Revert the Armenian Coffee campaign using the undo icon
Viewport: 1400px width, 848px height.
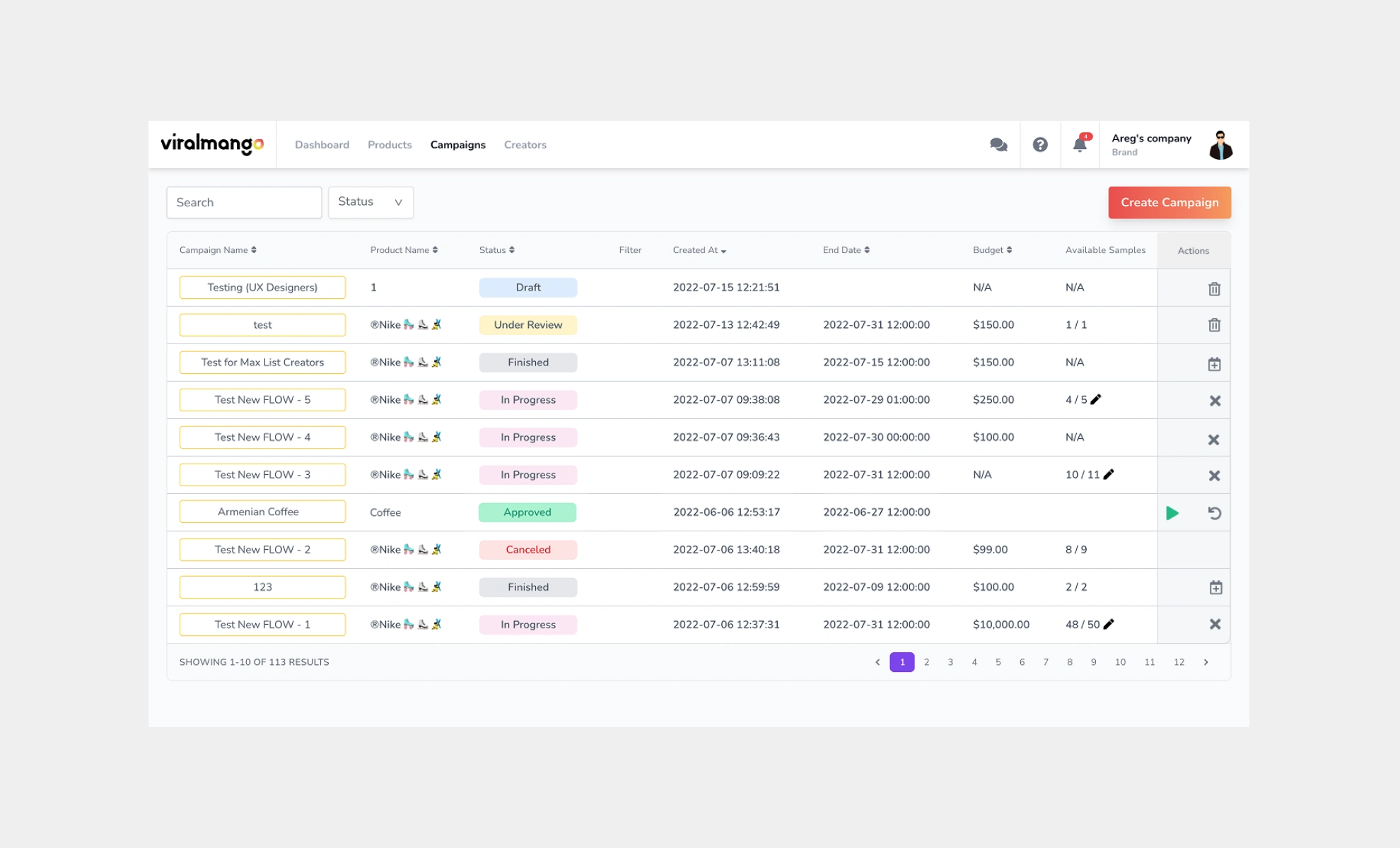coord(1215,512)
